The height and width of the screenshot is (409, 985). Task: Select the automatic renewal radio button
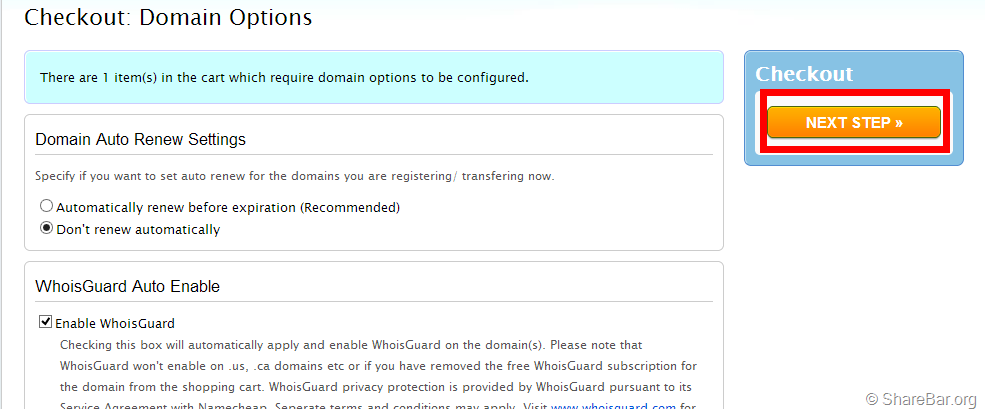tap(46, 207)
